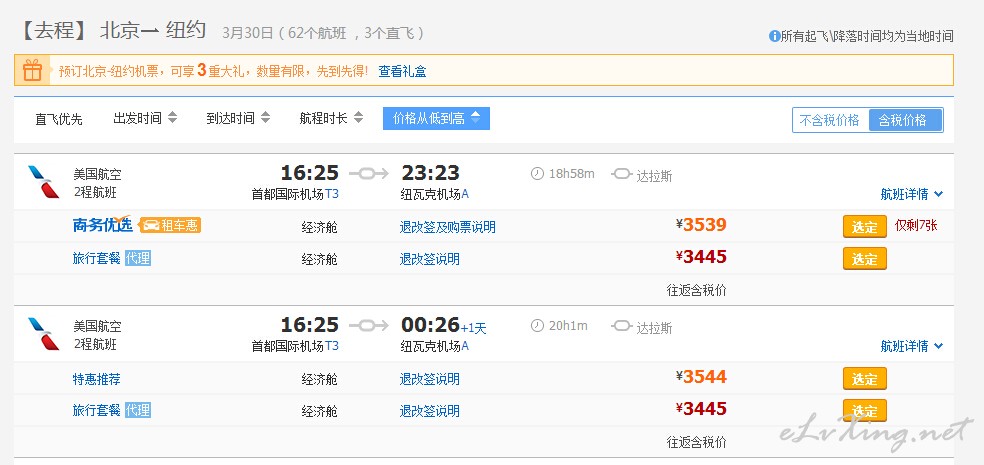Open 退改签及购票说明 for ¥3539 fare

[x=447, y=227]
